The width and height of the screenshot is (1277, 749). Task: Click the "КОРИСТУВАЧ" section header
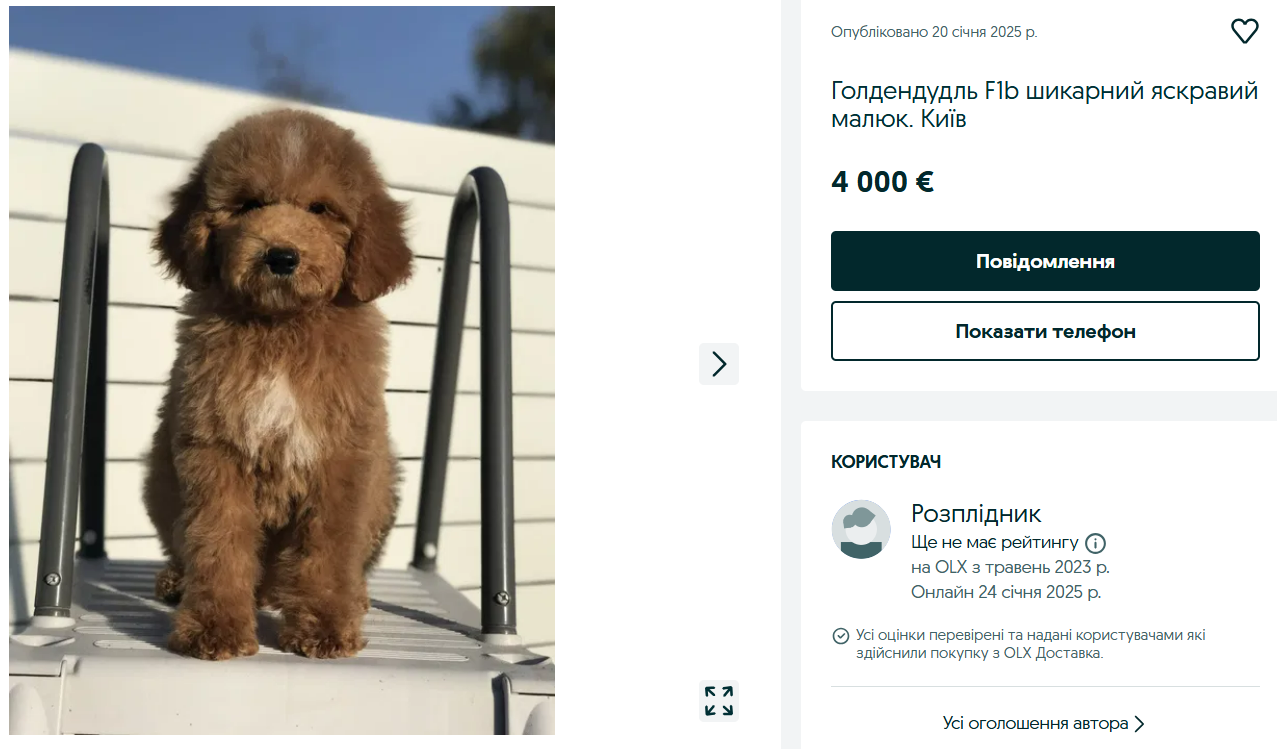(x=886, y=462)
